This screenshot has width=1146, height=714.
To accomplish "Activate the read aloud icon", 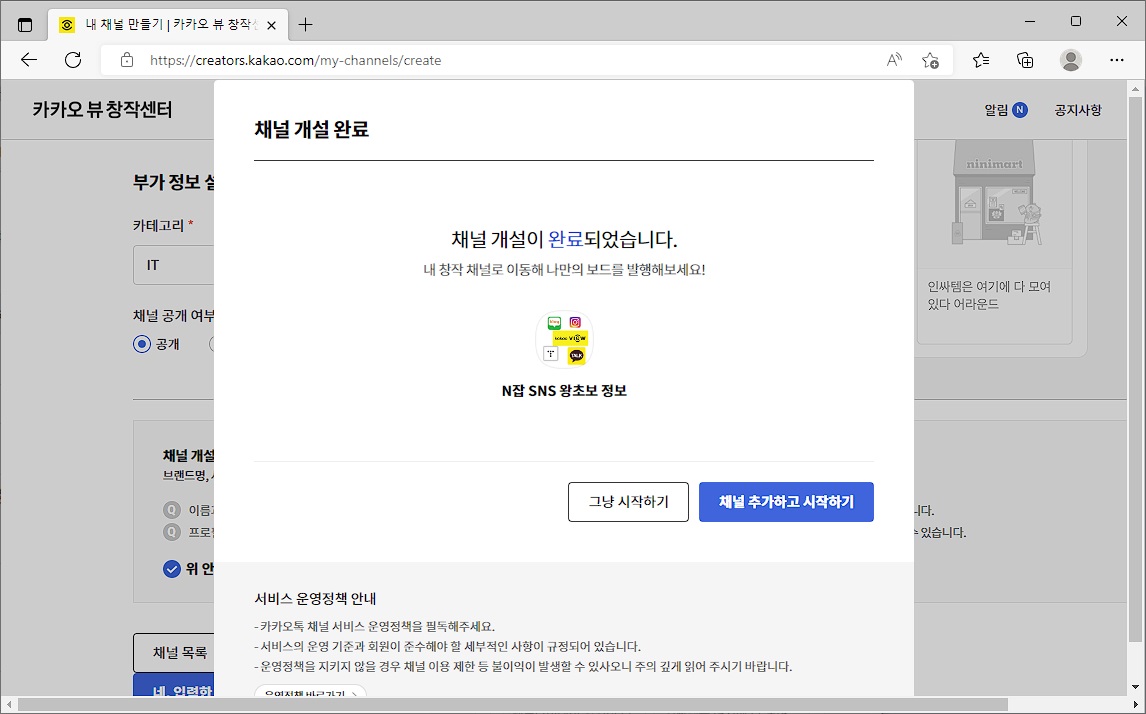I will 894,60.
